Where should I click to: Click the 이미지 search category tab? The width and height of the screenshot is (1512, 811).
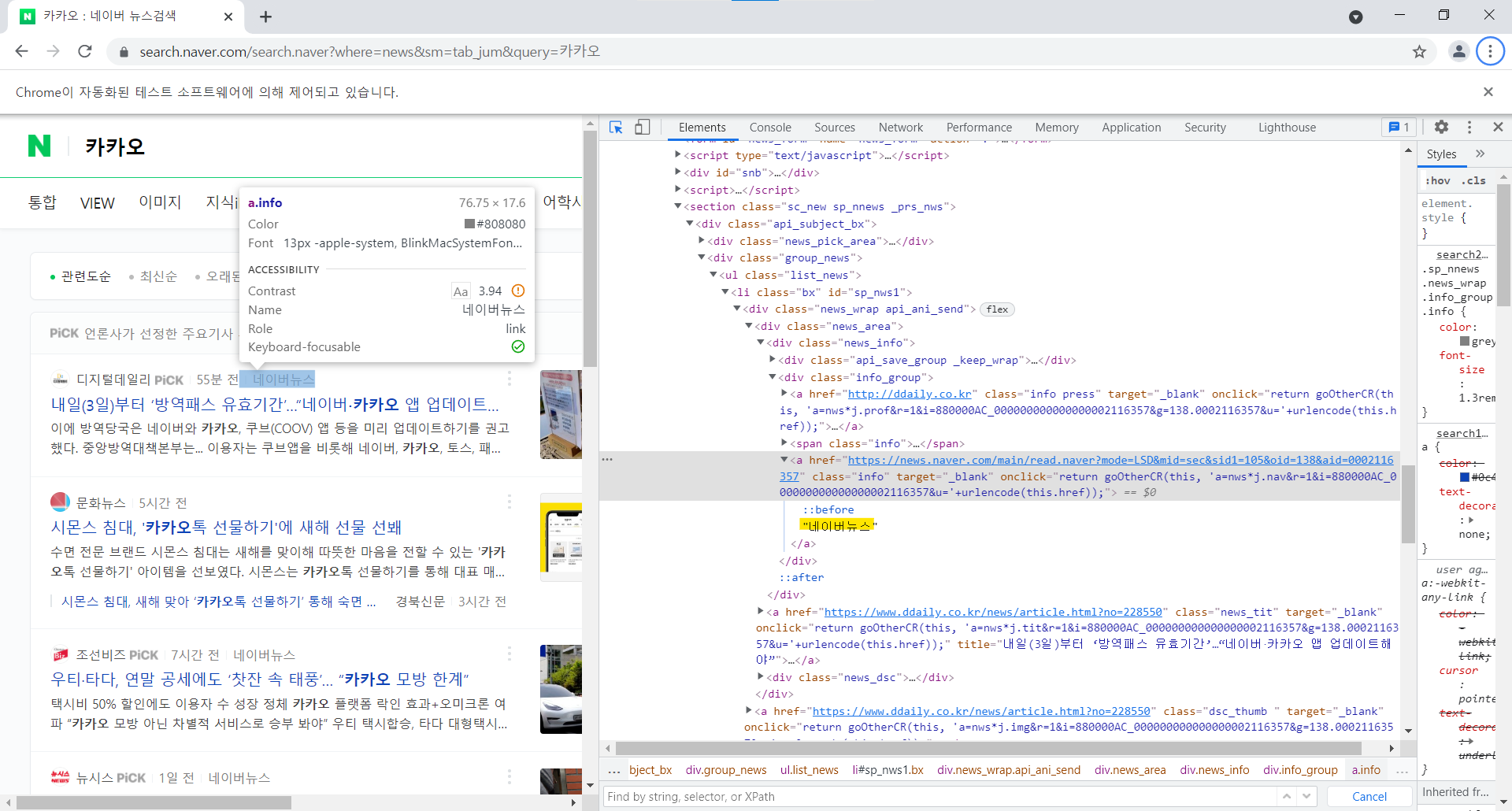[160, 202]
